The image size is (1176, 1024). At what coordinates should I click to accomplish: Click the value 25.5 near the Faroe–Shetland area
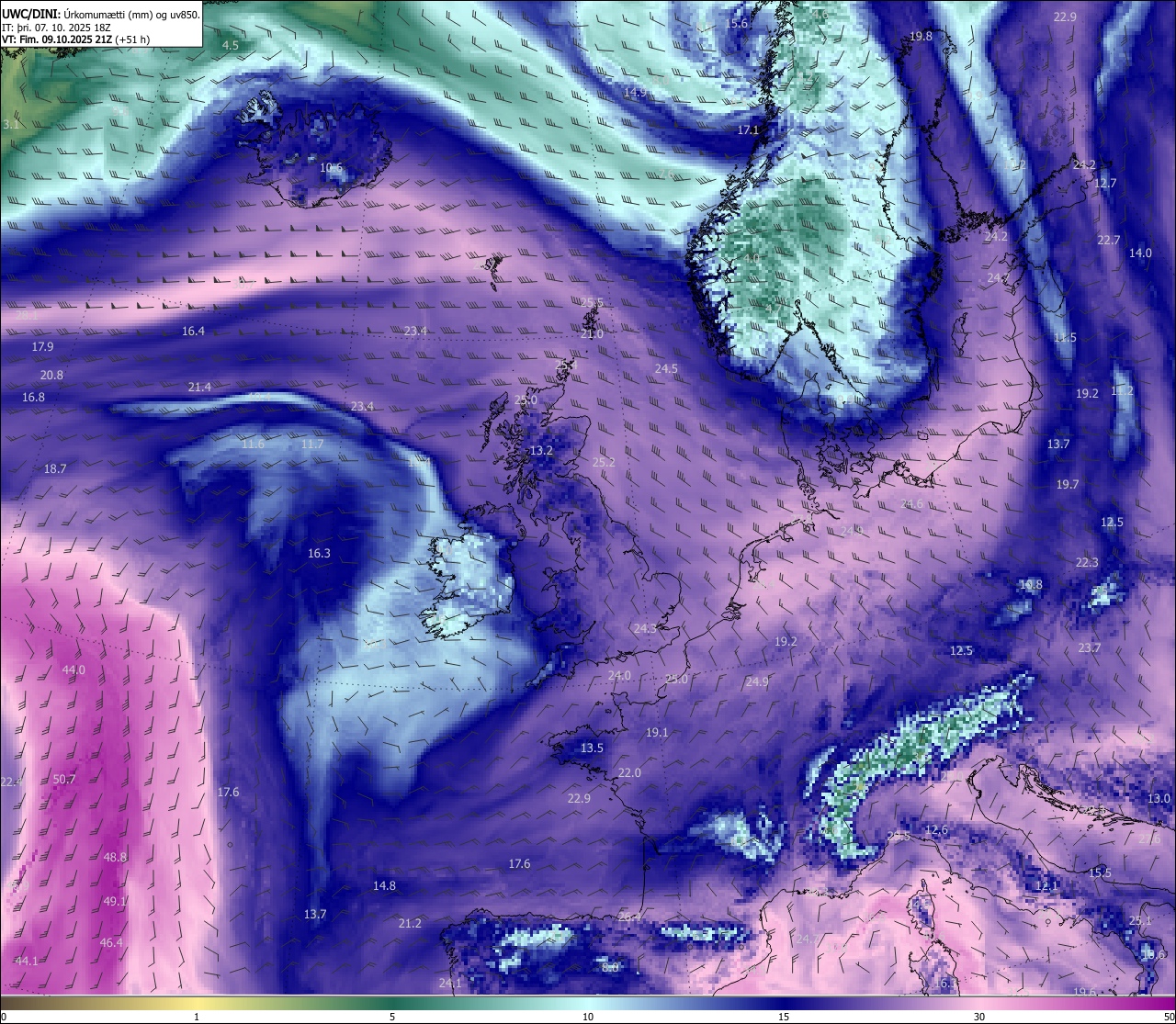coord(593,302)
